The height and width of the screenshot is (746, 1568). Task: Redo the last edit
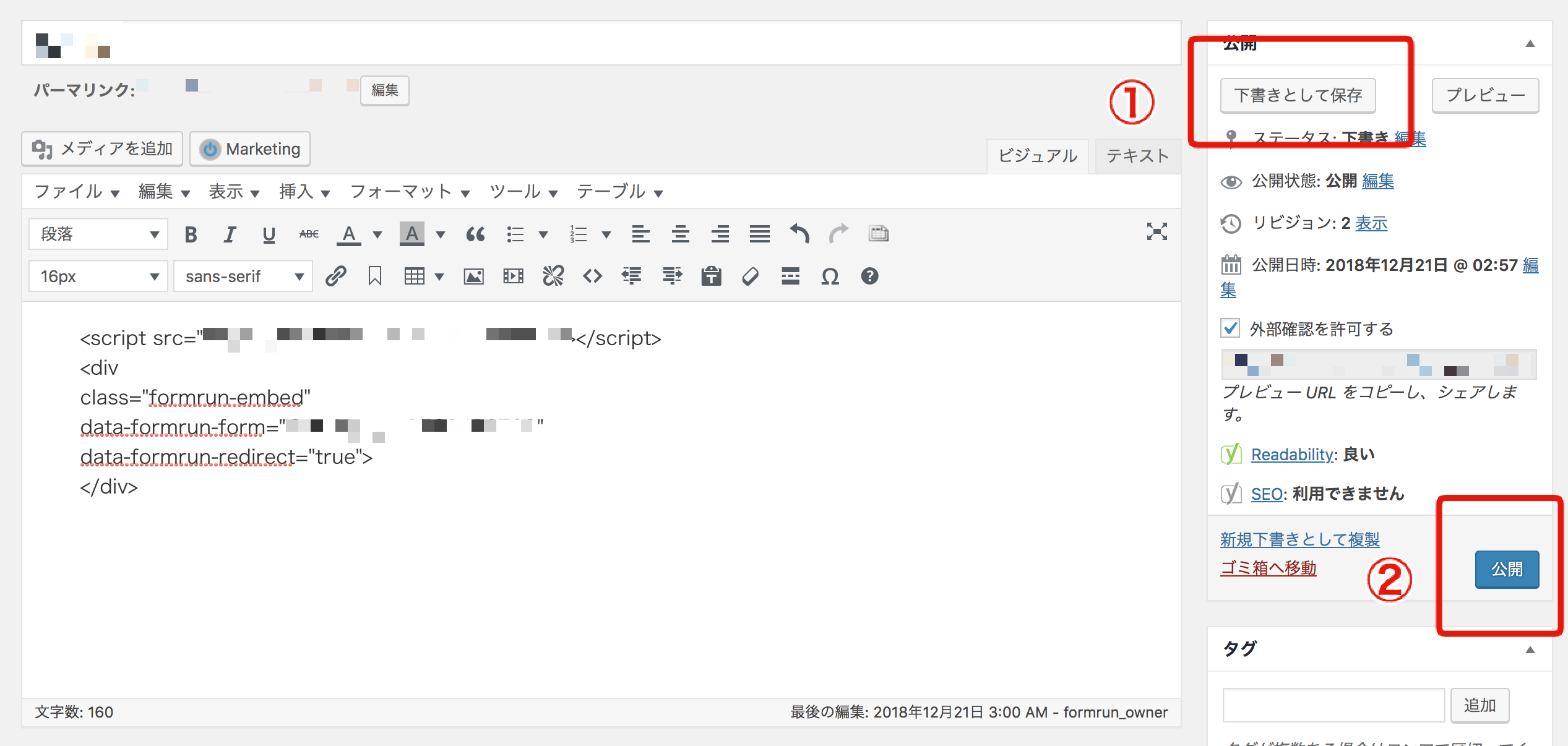[839, 234]
